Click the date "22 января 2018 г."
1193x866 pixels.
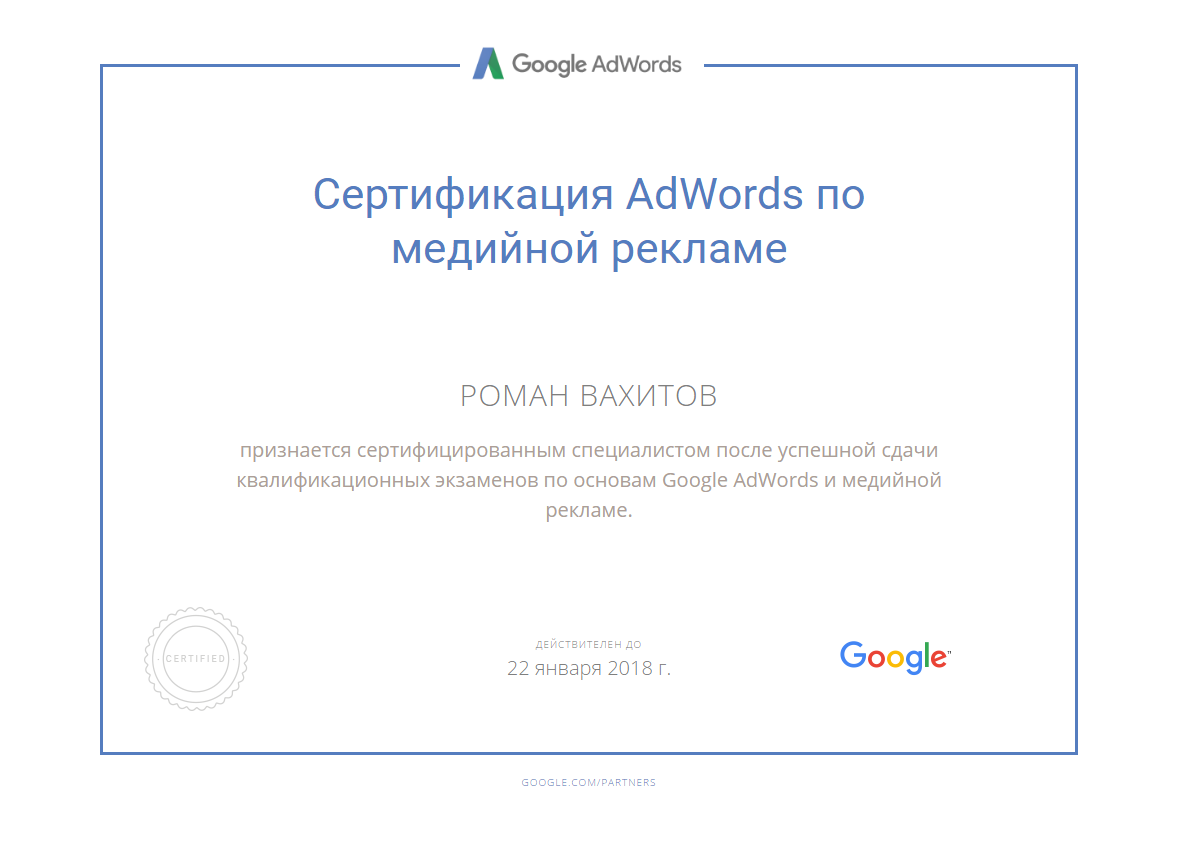[x=589, y=668]
